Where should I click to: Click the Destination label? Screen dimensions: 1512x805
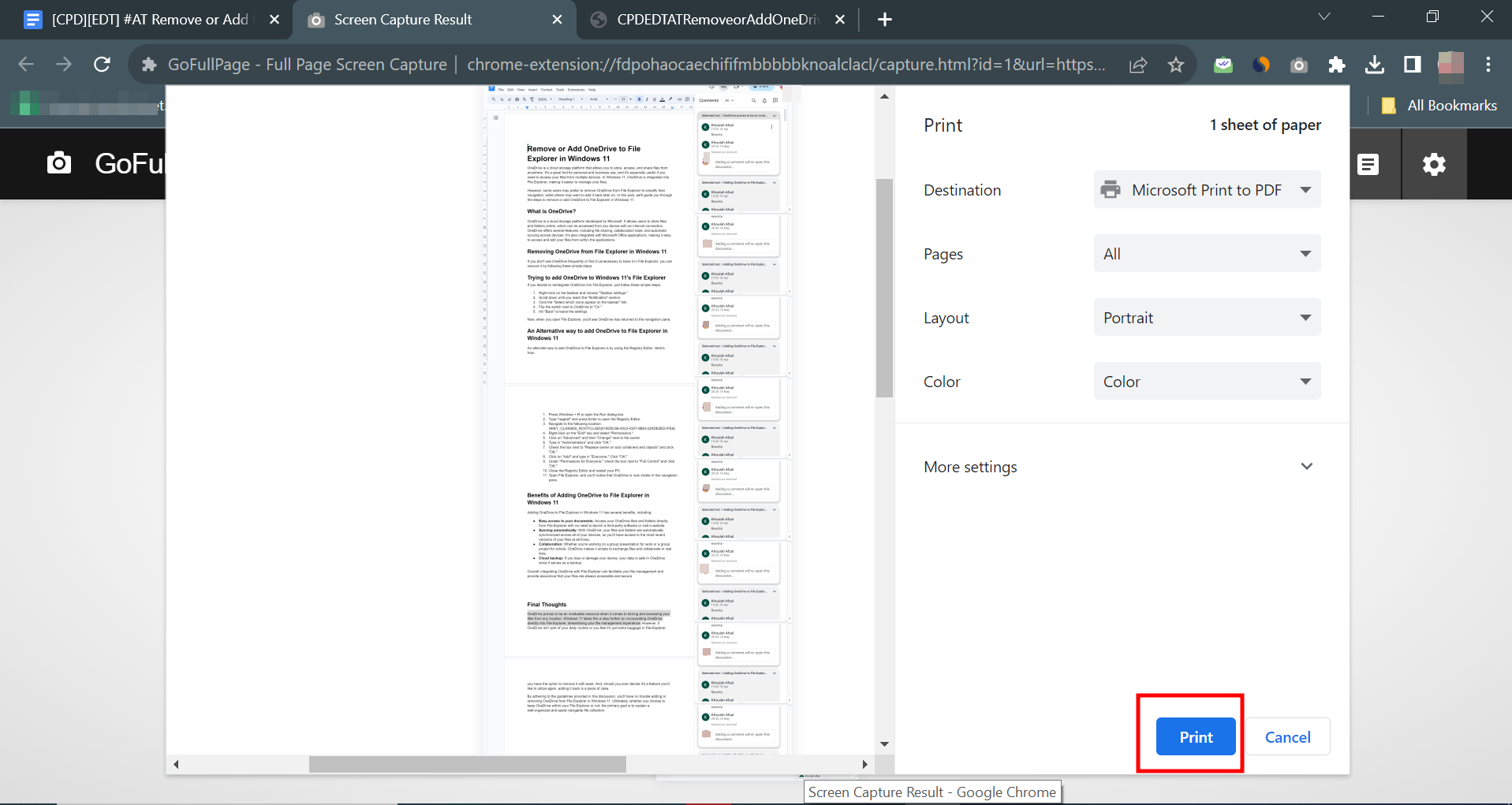tap(962, 190)
